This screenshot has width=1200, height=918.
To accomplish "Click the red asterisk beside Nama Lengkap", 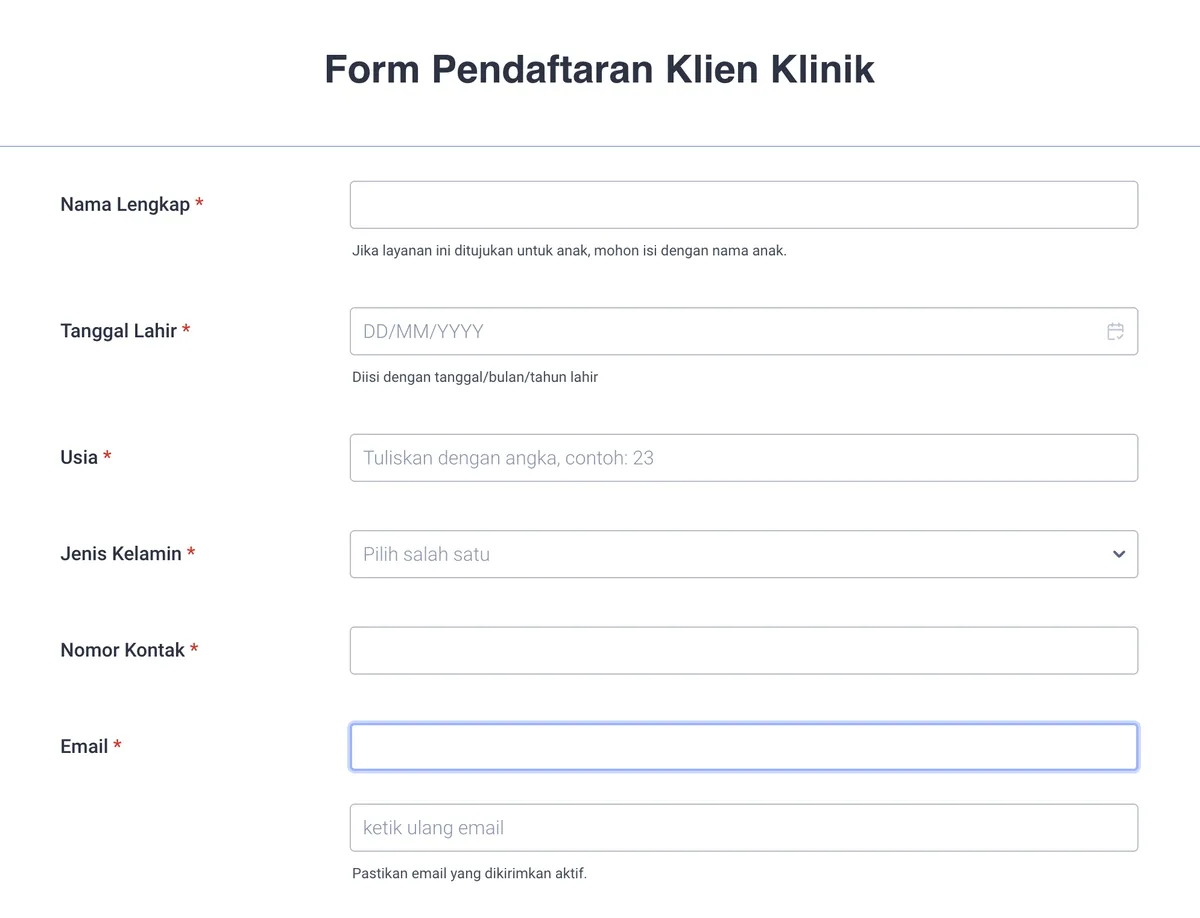I will tap(199, 203).
